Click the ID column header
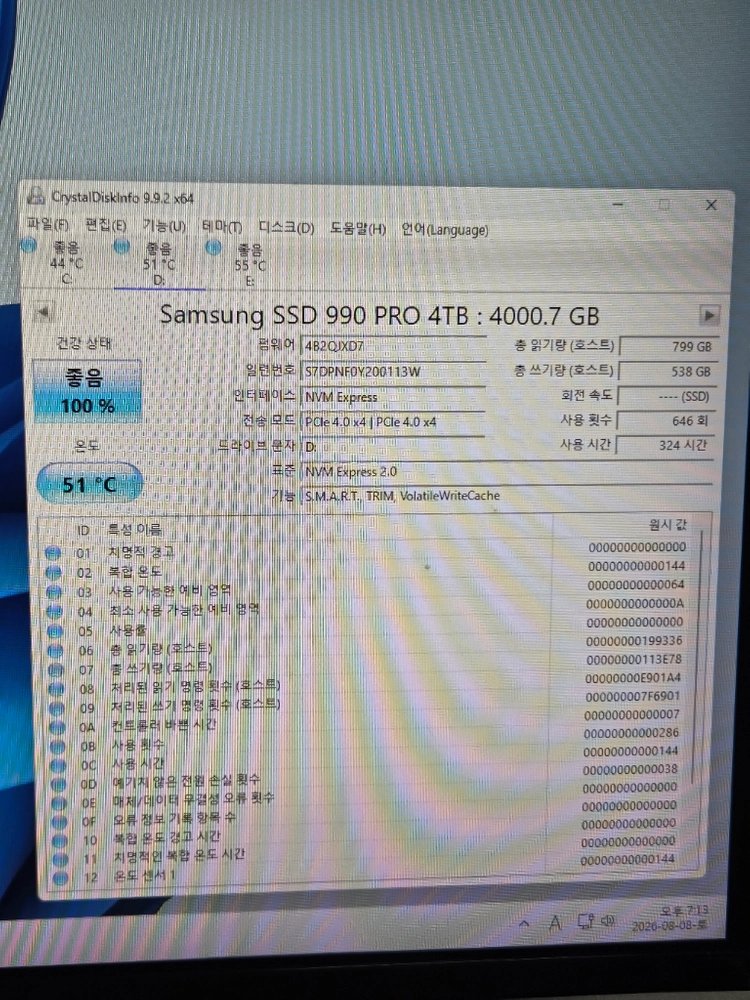The height and width of the screenshot is (1000, 750). click(x=83, y=530)
